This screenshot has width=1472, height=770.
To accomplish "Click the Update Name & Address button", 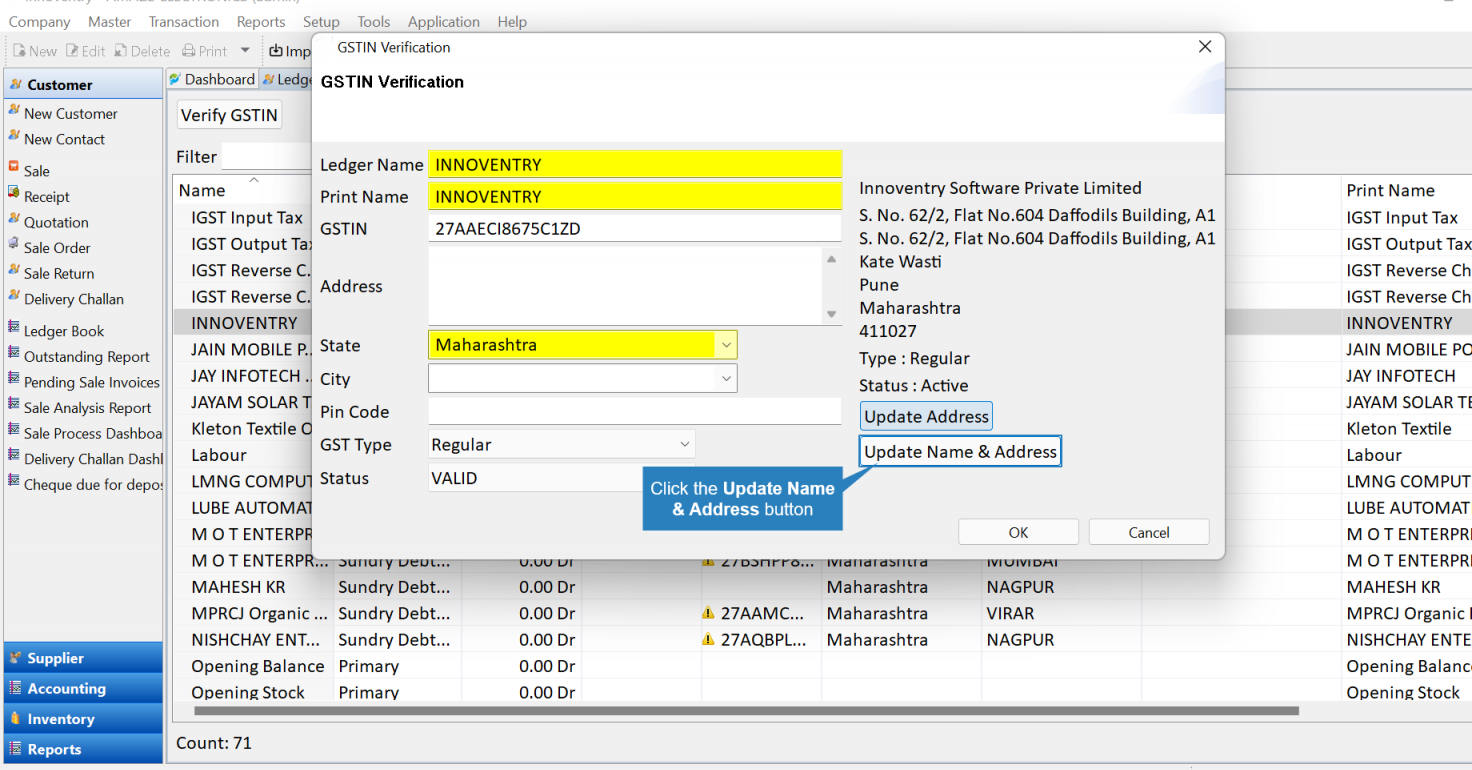I will (960, 452).
